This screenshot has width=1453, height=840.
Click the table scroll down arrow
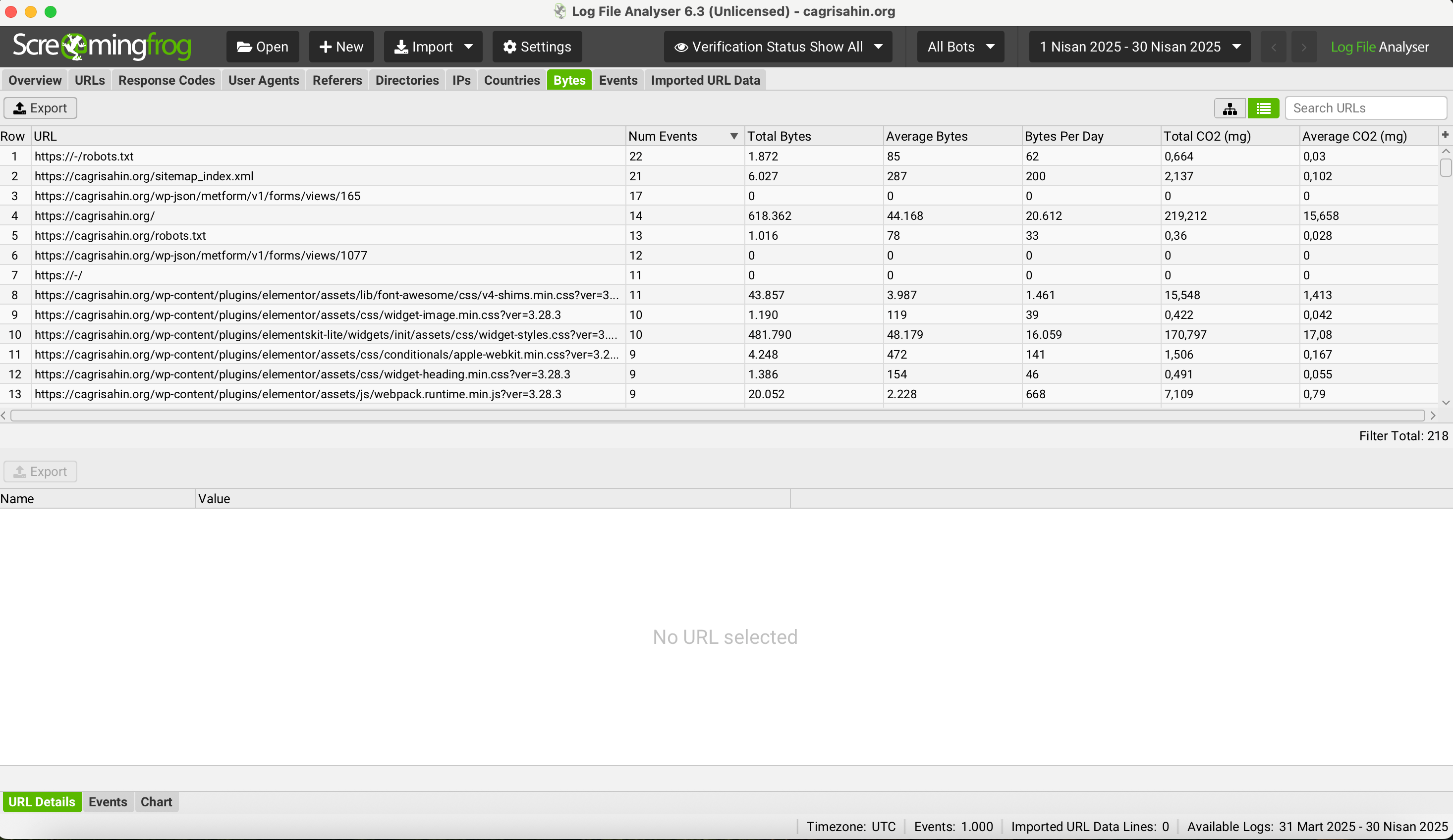[x=1446, y=403]
